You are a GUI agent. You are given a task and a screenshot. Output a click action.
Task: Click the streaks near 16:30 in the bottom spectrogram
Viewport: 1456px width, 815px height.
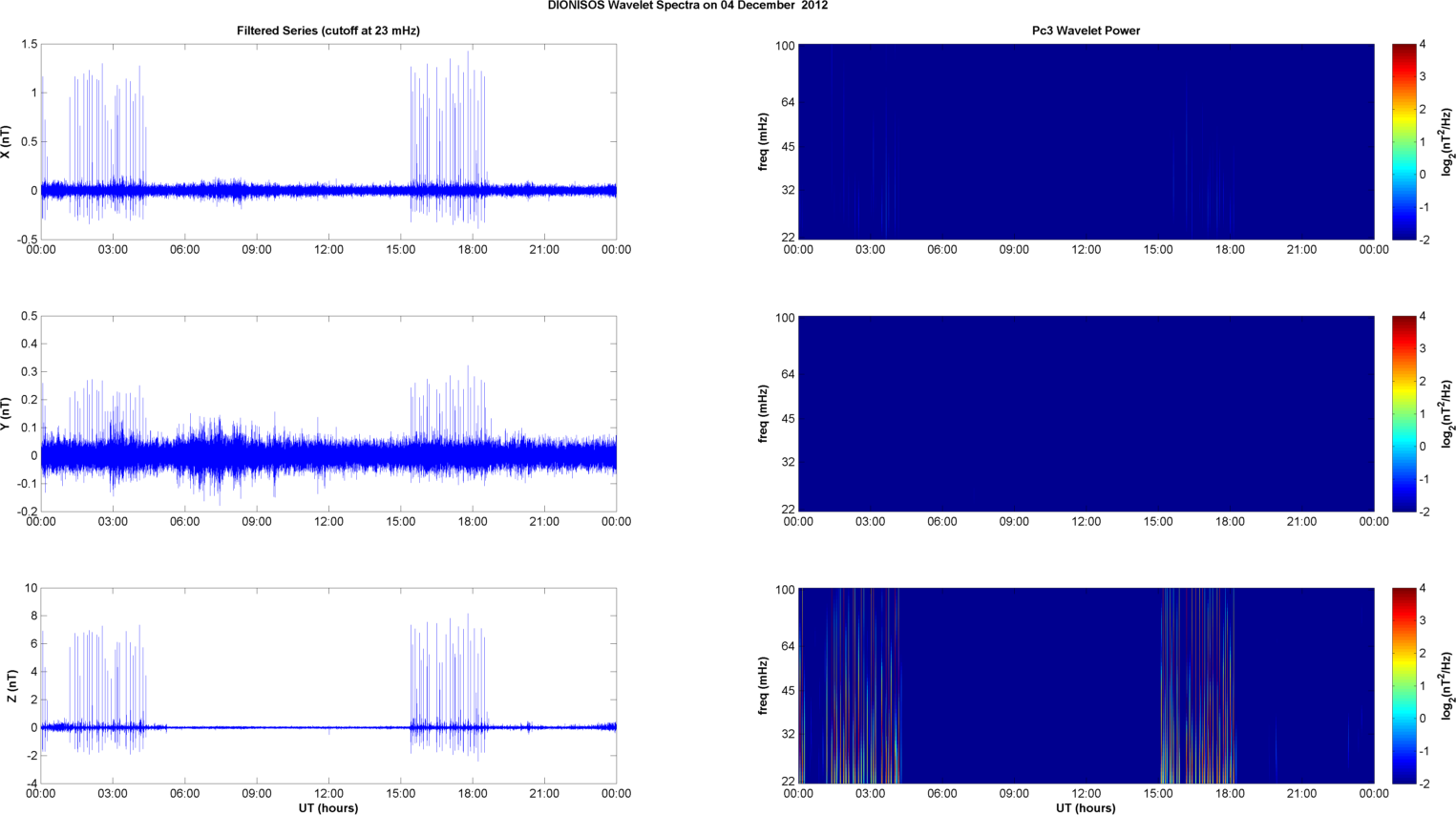1197,686
